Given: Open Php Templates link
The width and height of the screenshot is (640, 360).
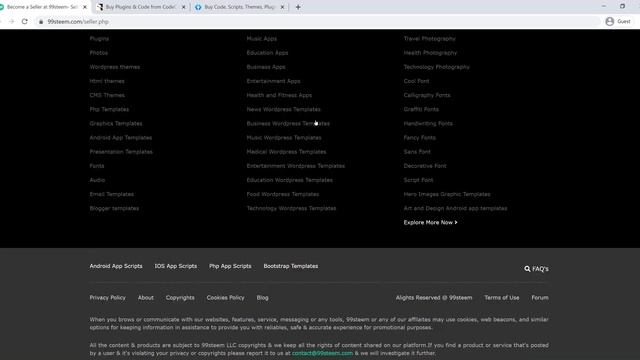Looking at the screenshot, I should (x=109, y=109).
